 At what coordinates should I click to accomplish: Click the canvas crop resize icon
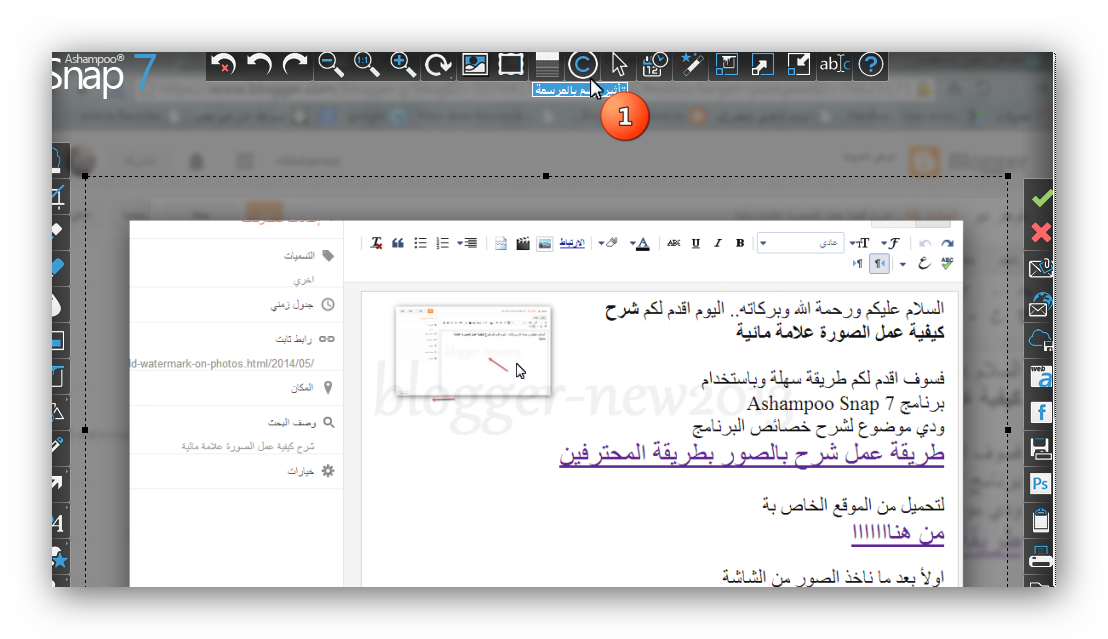(x=726, y=65)
